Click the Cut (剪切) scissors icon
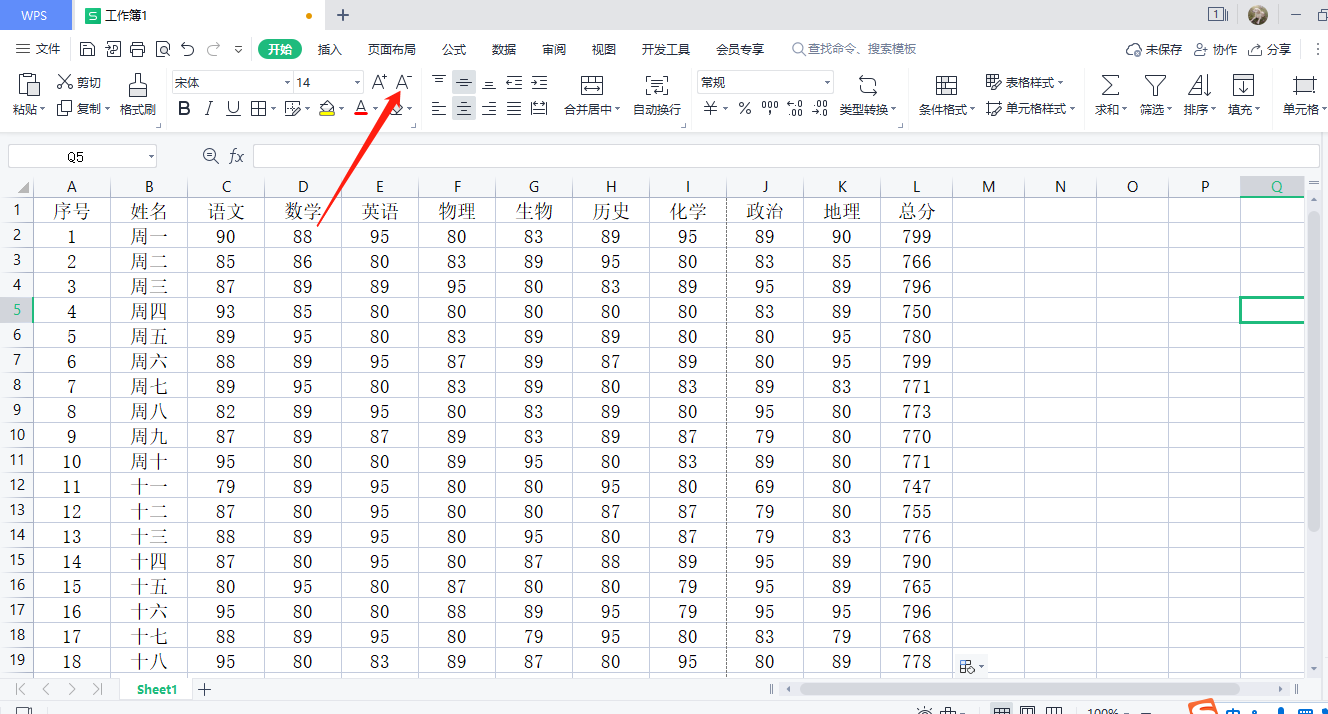This screenshot has height=714, width=1328. tap(65, 82)
